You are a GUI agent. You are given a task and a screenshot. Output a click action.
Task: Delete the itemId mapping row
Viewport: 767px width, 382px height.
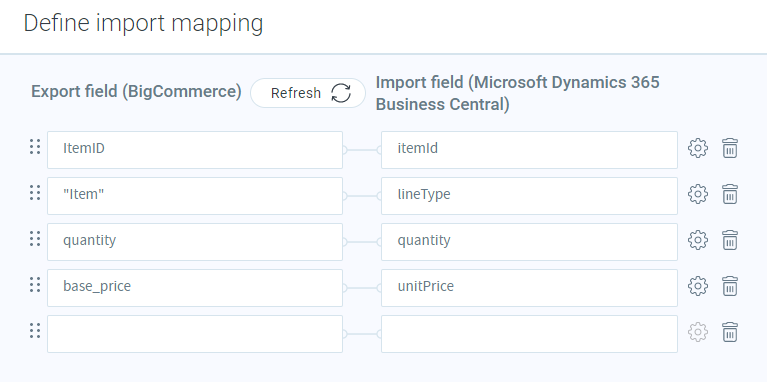[x=730, y=148]
